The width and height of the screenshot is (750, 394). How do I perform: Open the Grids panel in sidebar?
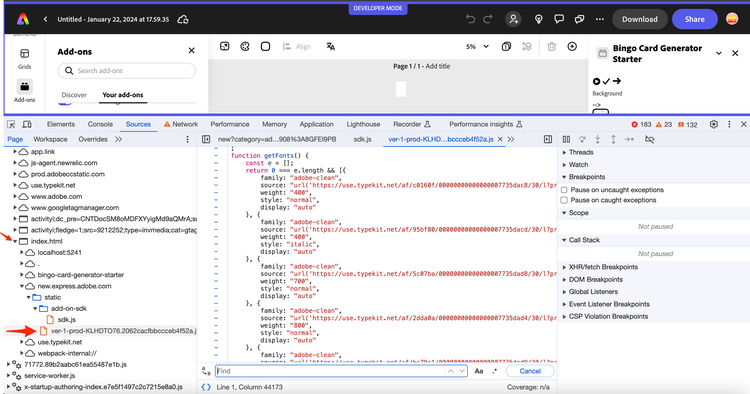point(24,58)
